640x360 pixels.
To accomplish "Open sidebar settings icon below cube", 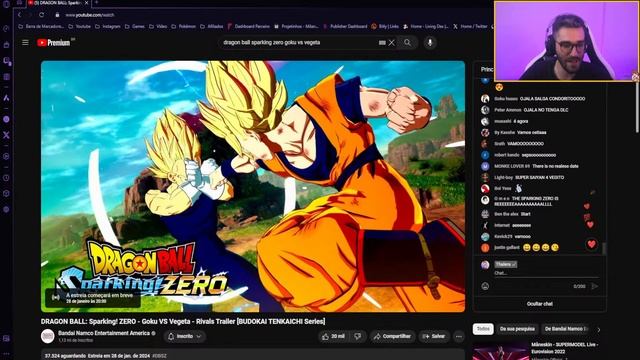I will point(6,209).
